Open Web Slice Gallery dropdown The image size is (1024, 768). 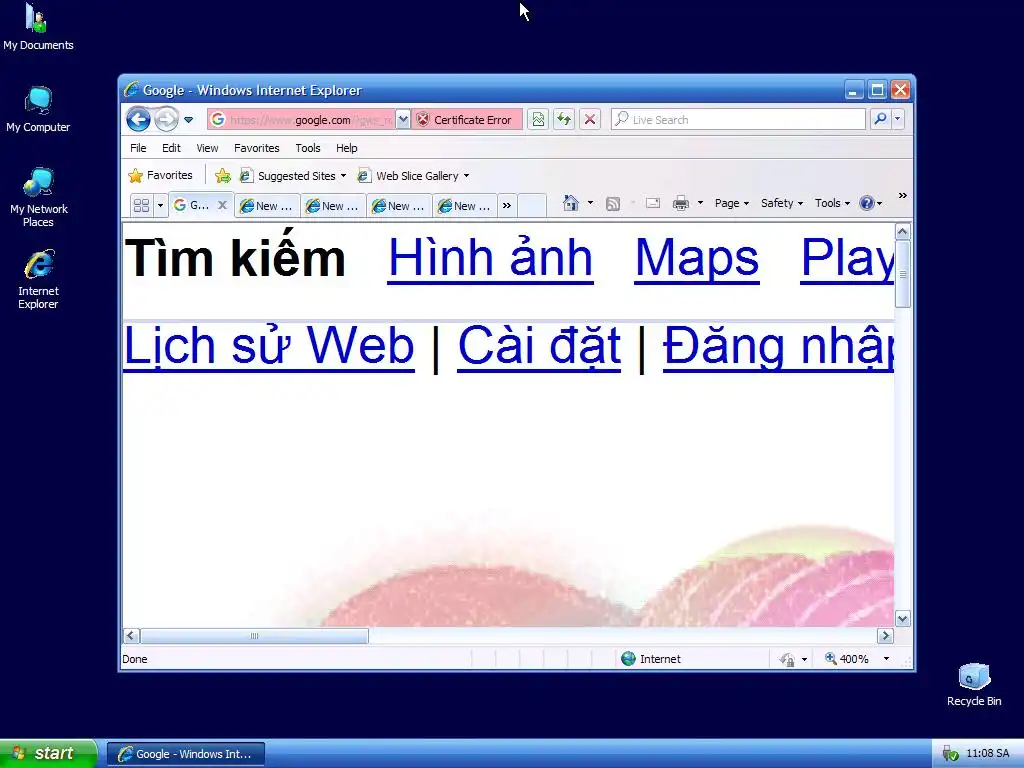[413, 176]
